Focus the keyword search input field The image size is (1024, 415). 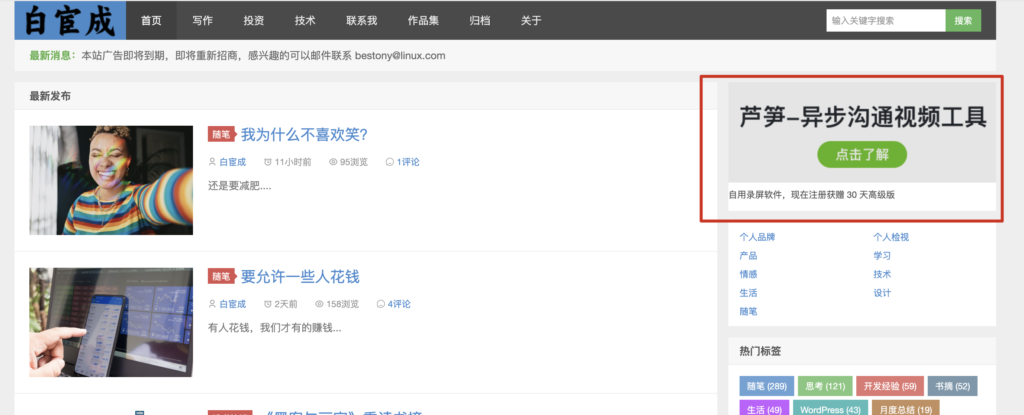pos(885,20)
